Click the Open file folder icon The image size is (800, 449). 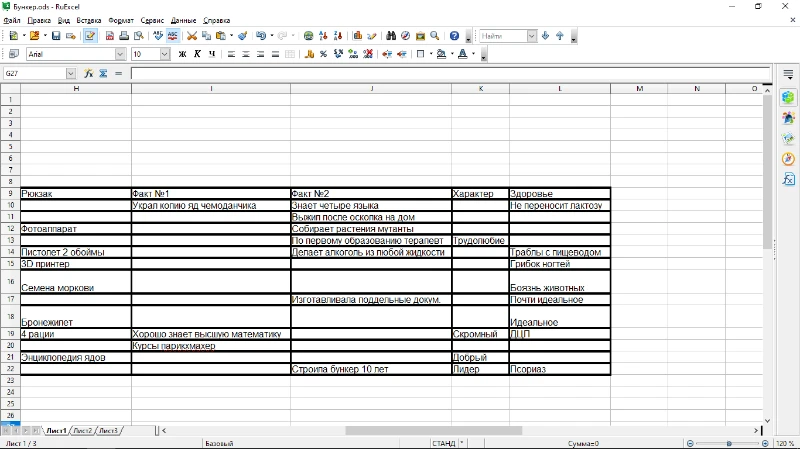click(34, 36)
